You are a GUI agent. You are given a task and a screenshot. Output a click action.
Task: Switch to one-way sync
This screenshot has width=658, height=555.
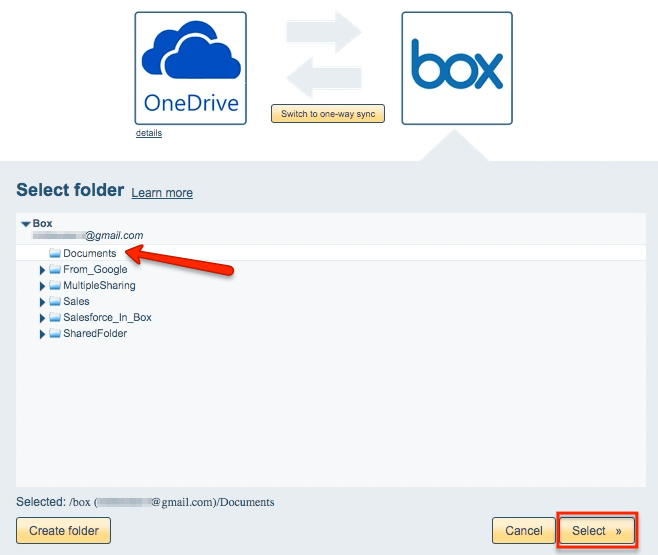(x=328, y=114)
